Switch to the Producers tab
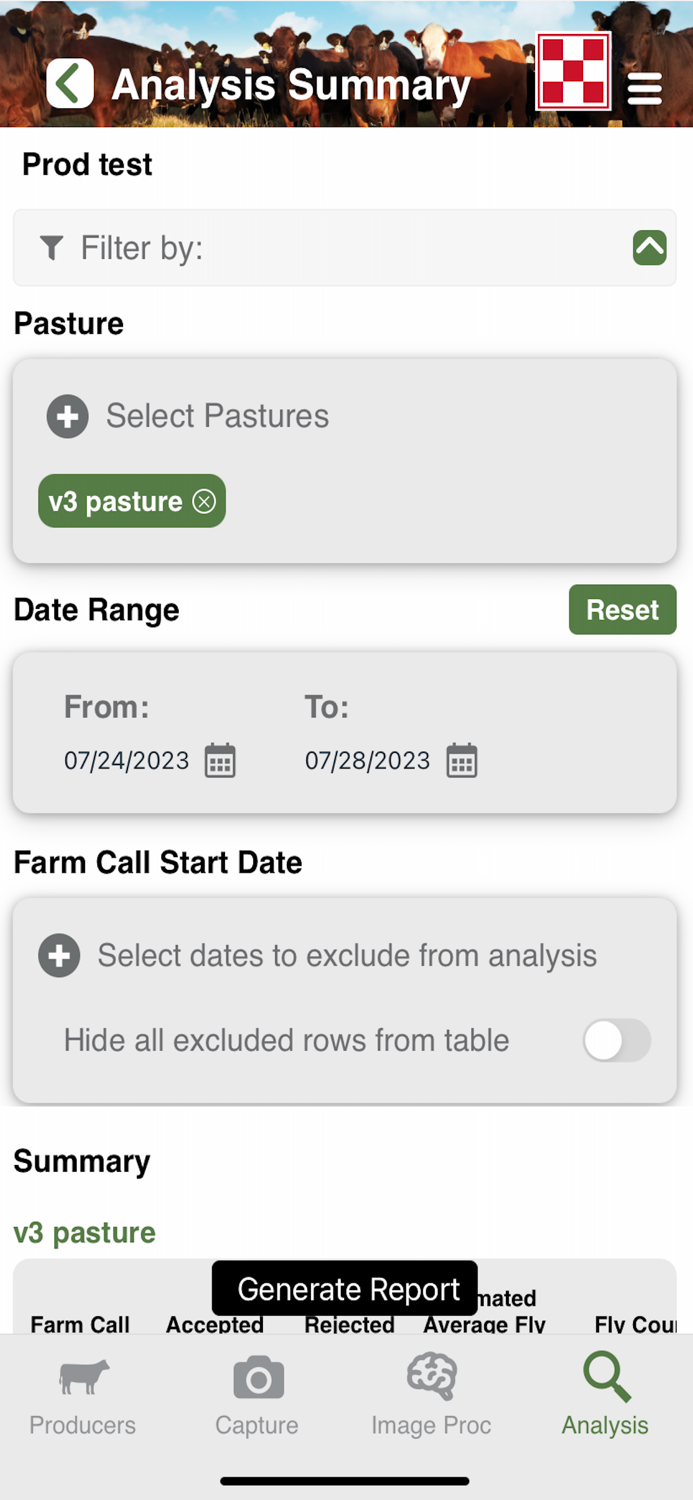Screen dimensions: 693x1500 pos(83,1398)
